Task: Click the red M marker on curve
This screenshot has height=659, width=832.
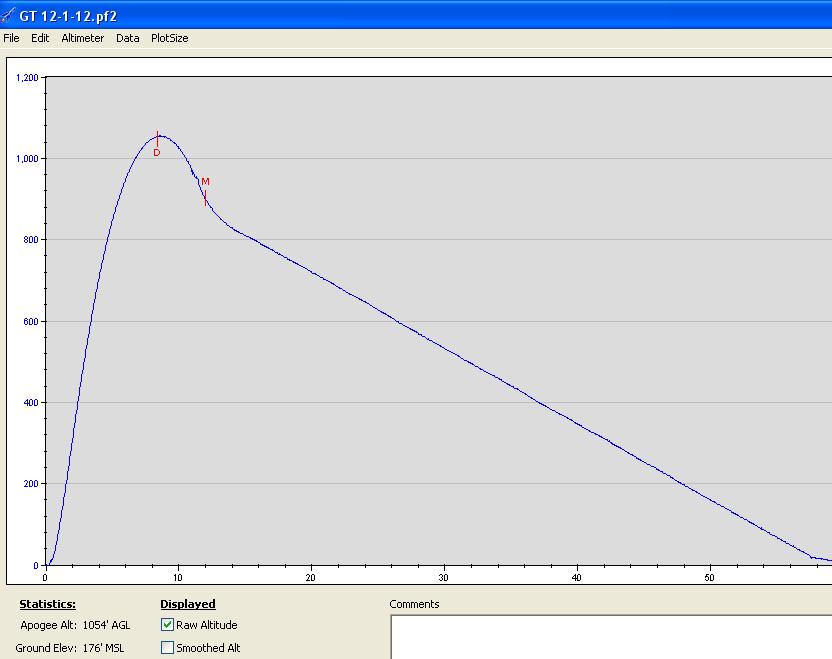Action: pos(205,182)
